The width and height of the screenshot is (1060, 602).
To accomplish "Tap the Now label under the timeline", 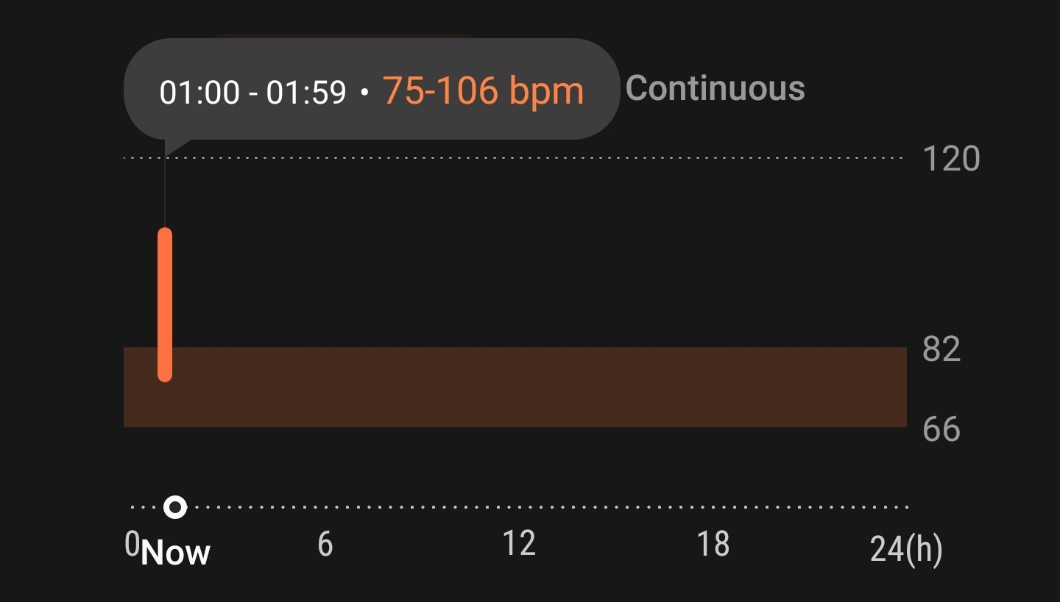I will [x=177, y=553].
